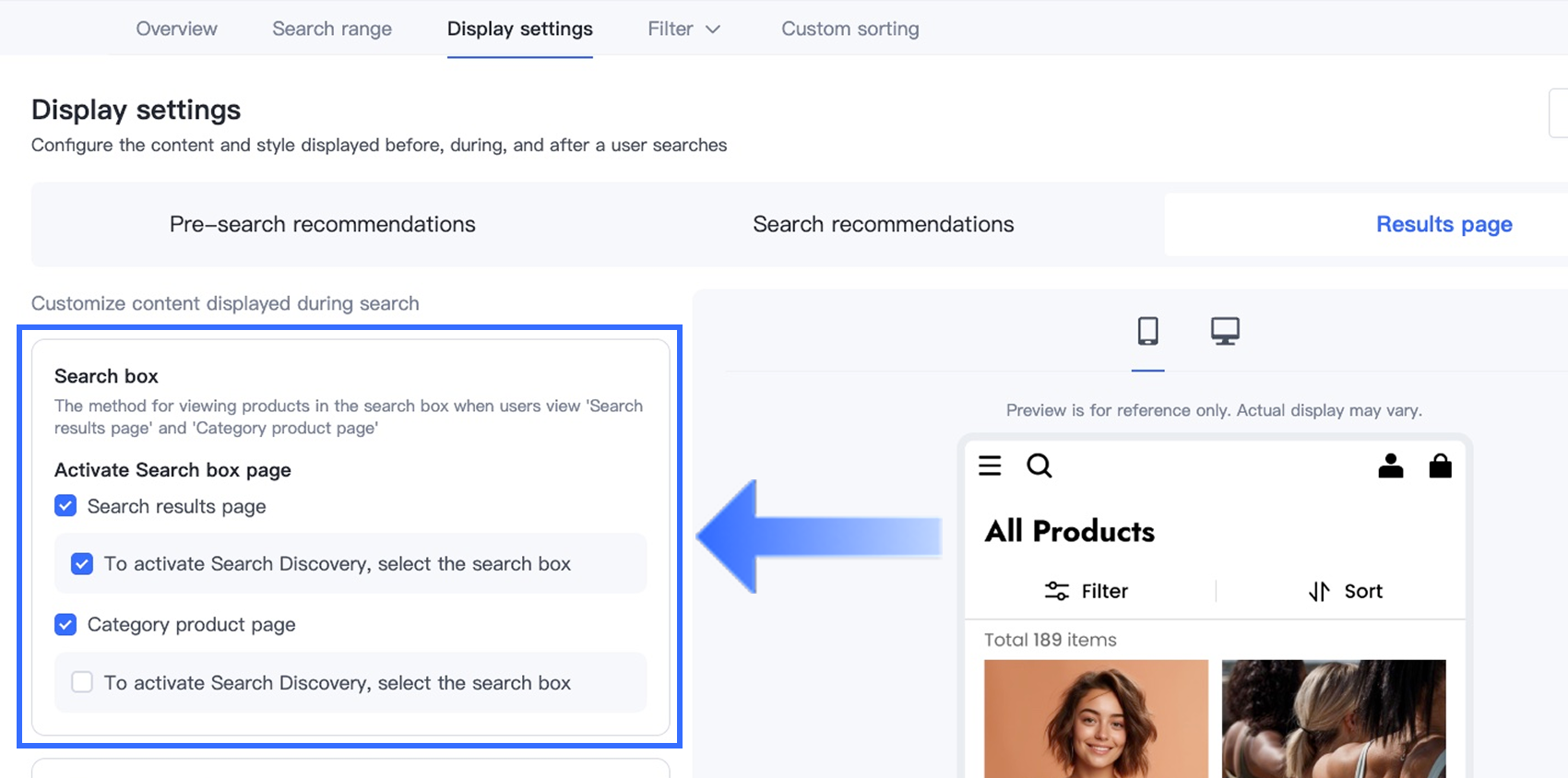Viewport: 1568px width, 778px height.
Task: Click the Results page section tab
Action: pos(1443,224)
